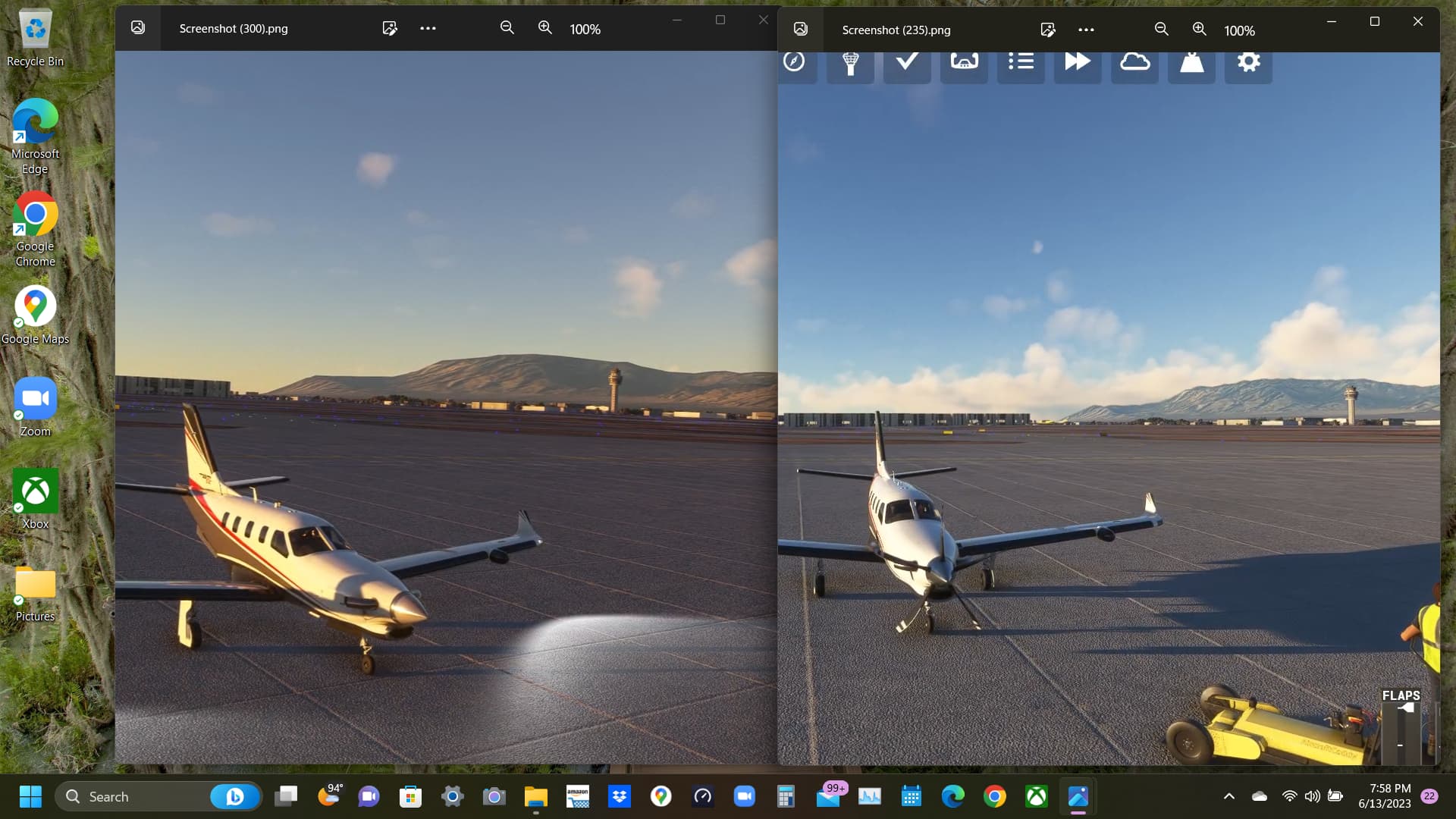Click zoom in magnifier in Screenshot (235)

click(x=1199, y=30)
